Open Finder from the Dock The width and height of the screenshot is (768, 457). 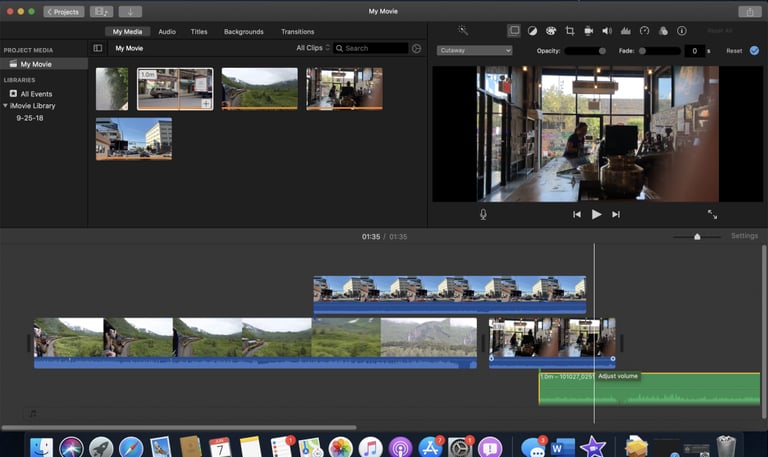pyautogui.click(x=41, y=447)
